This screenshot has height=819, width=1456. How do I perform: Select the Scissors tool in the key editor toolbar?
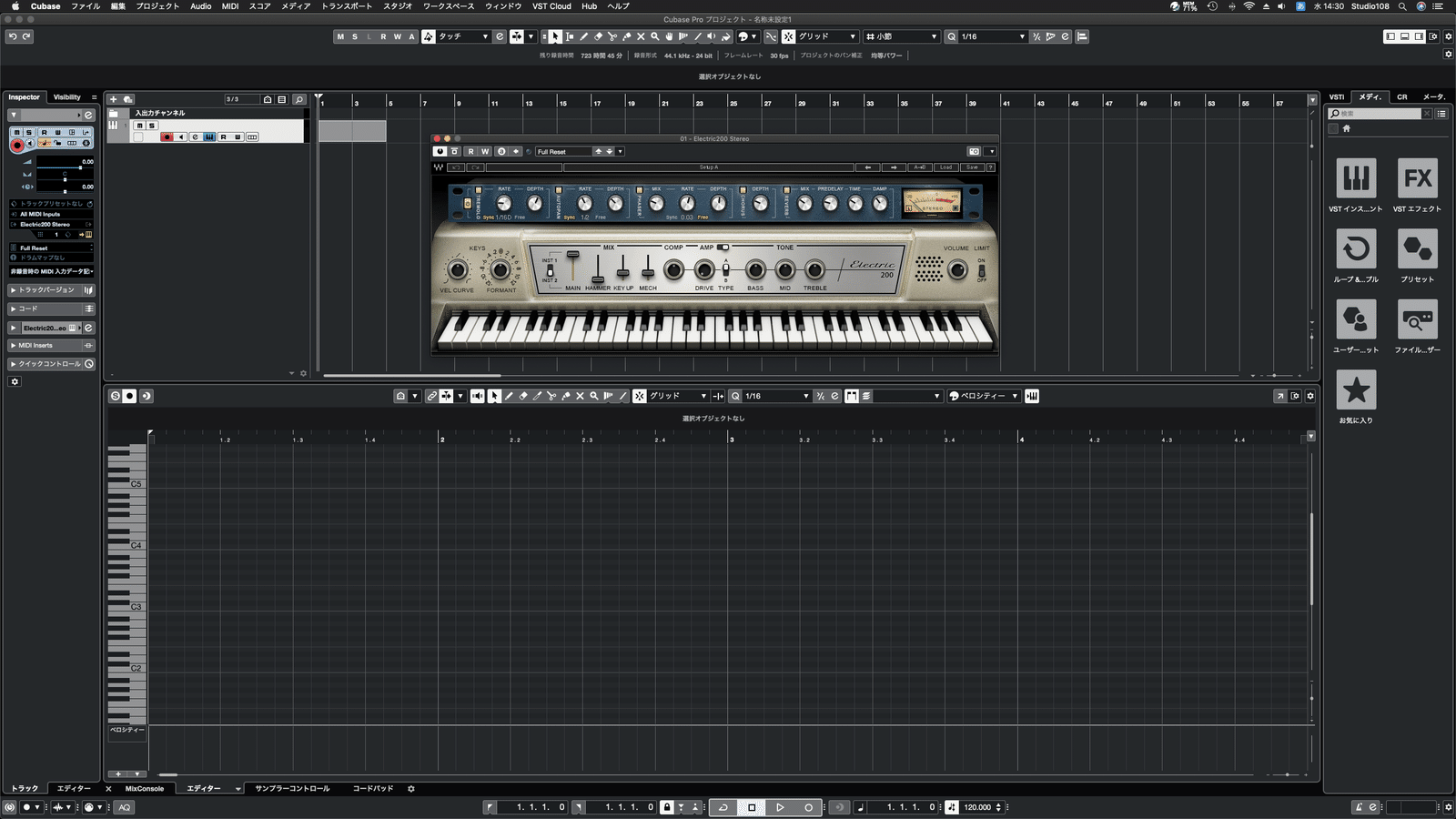pyautogui.click(x=551, y=396)
